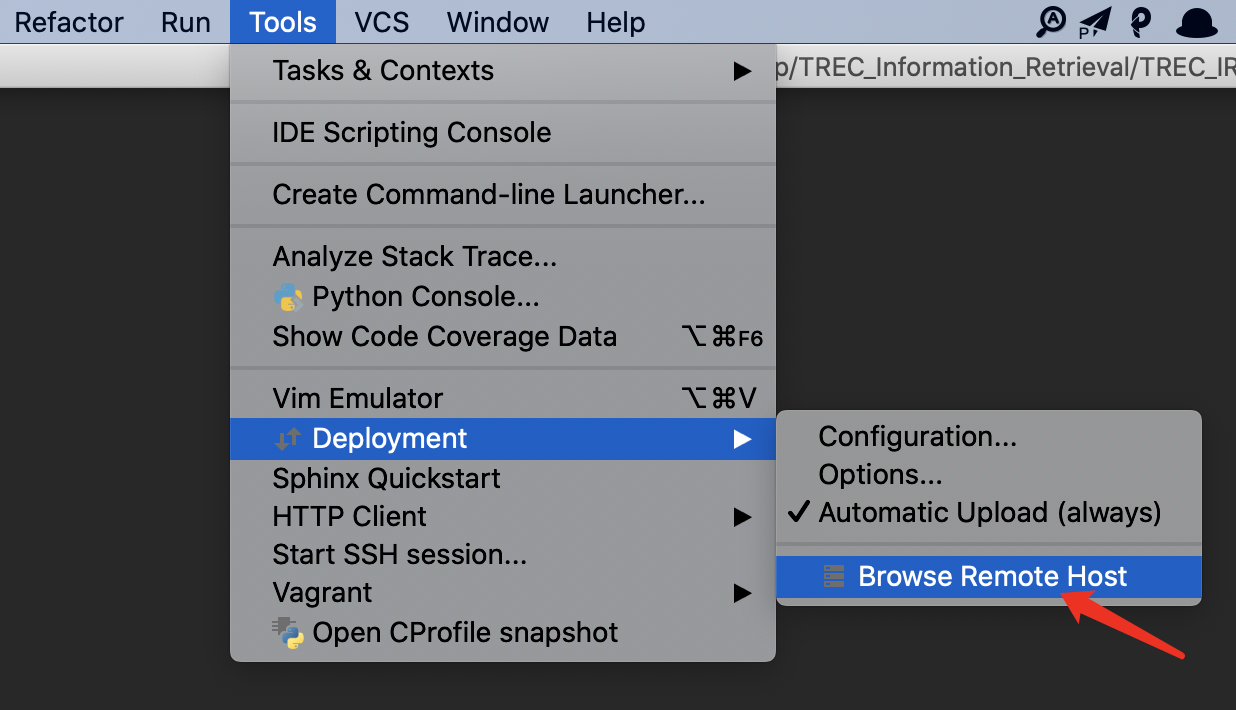Select Options... in the Deployment submenu
The image size is (1236, 710).
click(880, 474)
